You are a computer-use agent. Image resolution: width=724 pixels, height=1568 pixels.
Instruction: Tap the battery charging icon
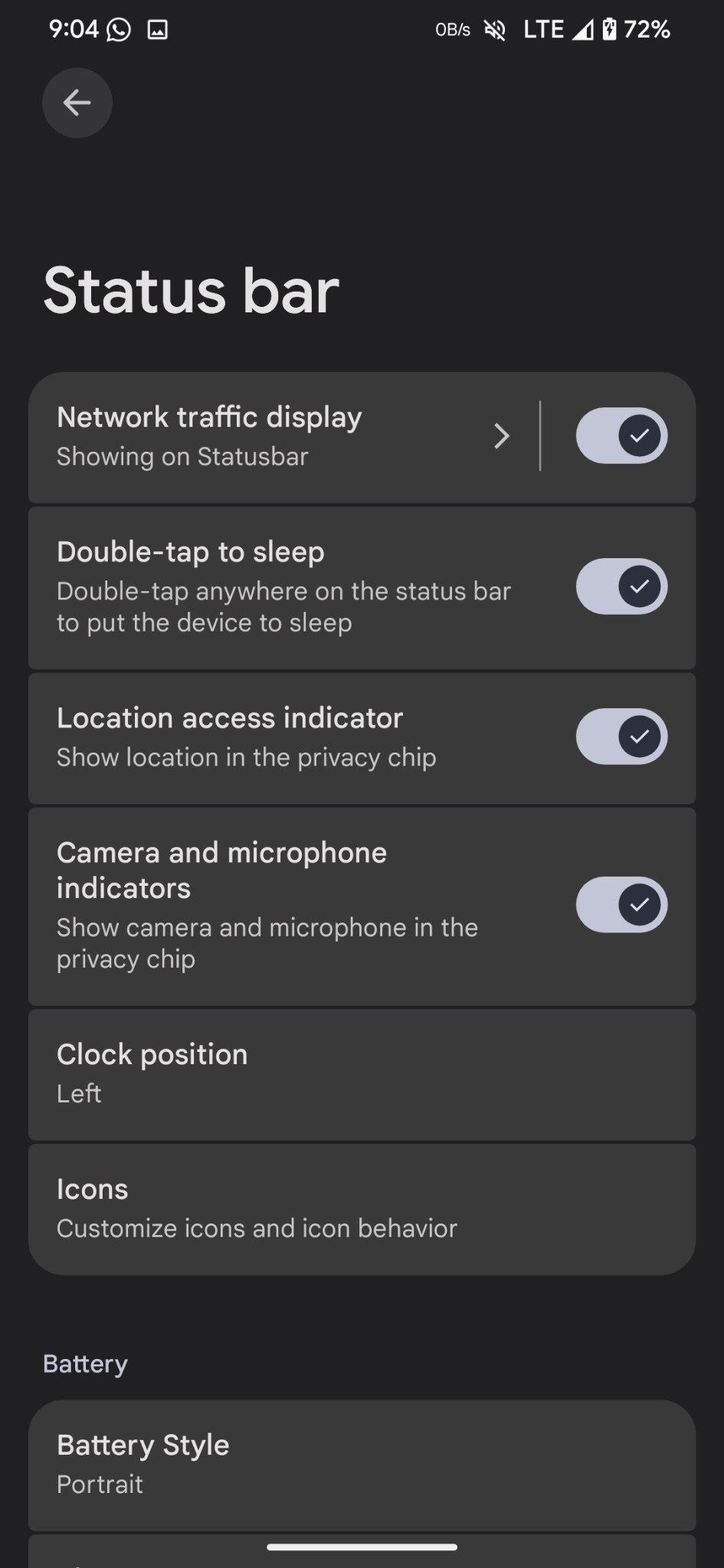click(x=609, y=29)
